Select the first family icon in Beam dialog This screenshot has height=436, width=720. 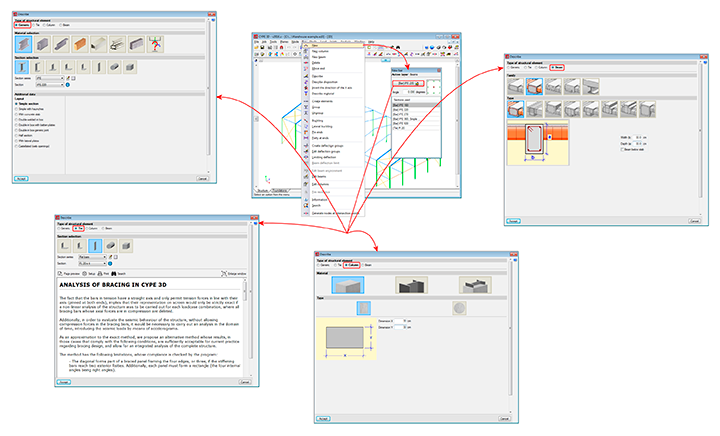coord(515,86)
